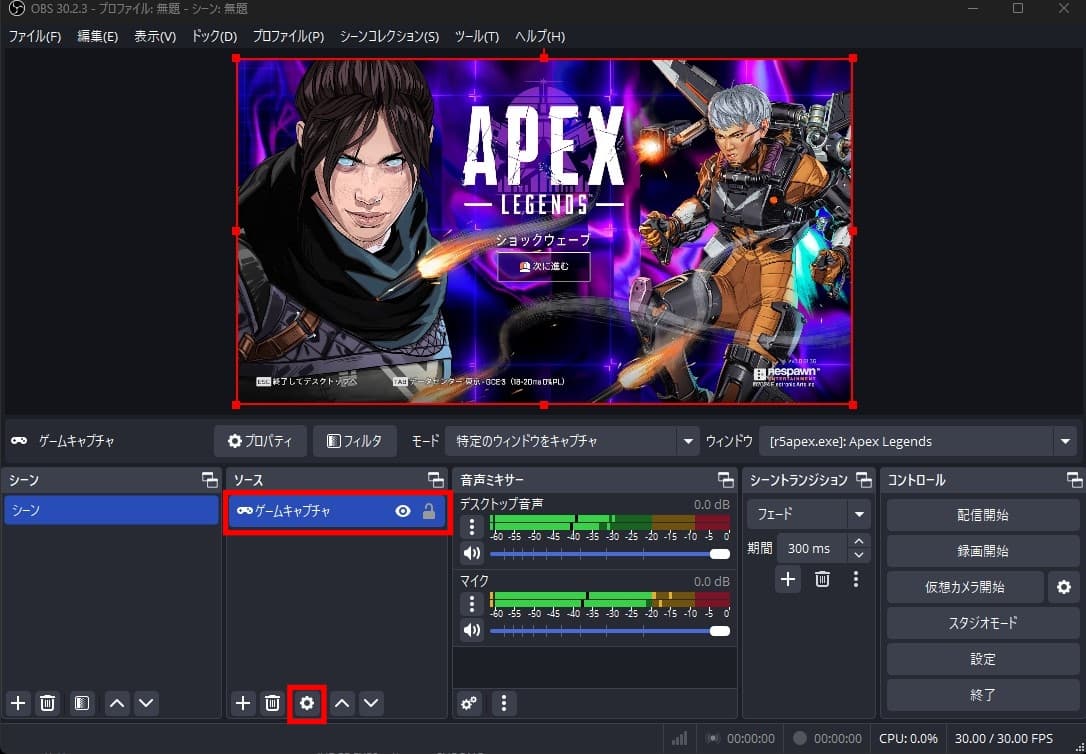
Task: Open virtual camera settings via its gear icon
Action: [1063, 587]
